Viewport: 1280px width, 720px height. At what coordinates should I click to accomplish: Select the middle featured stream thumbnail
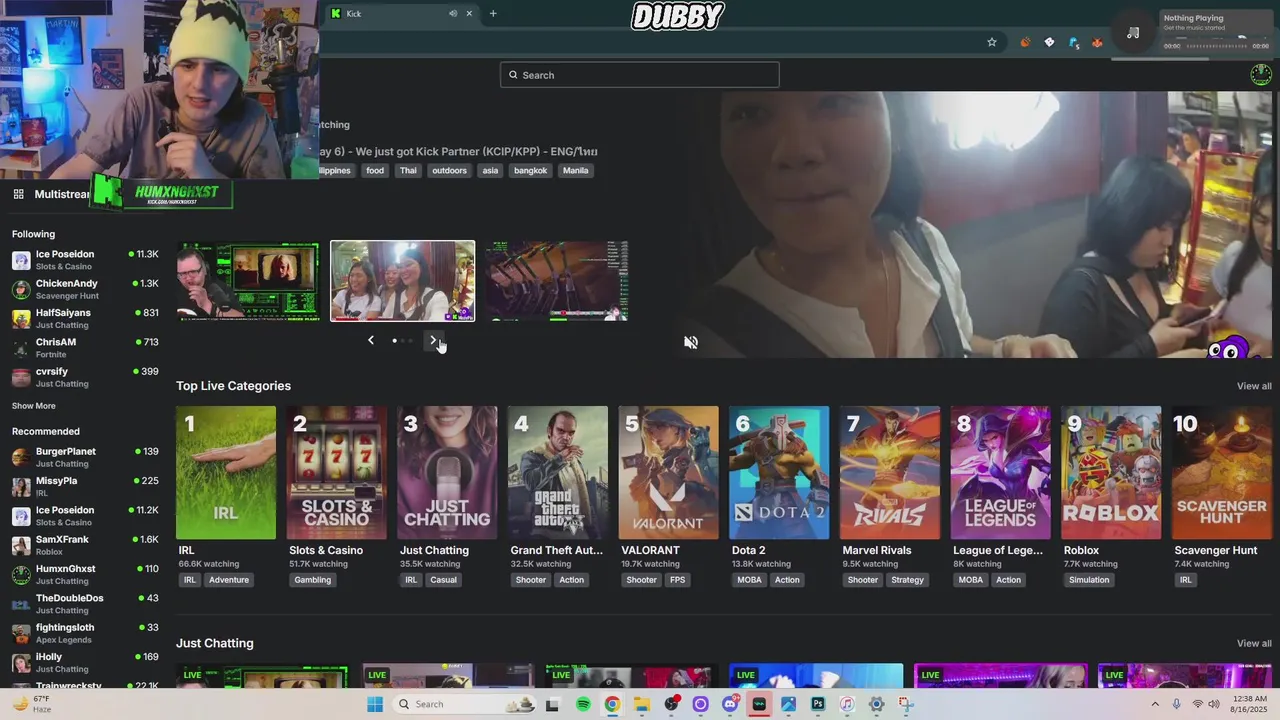click(x=403, y=281)
